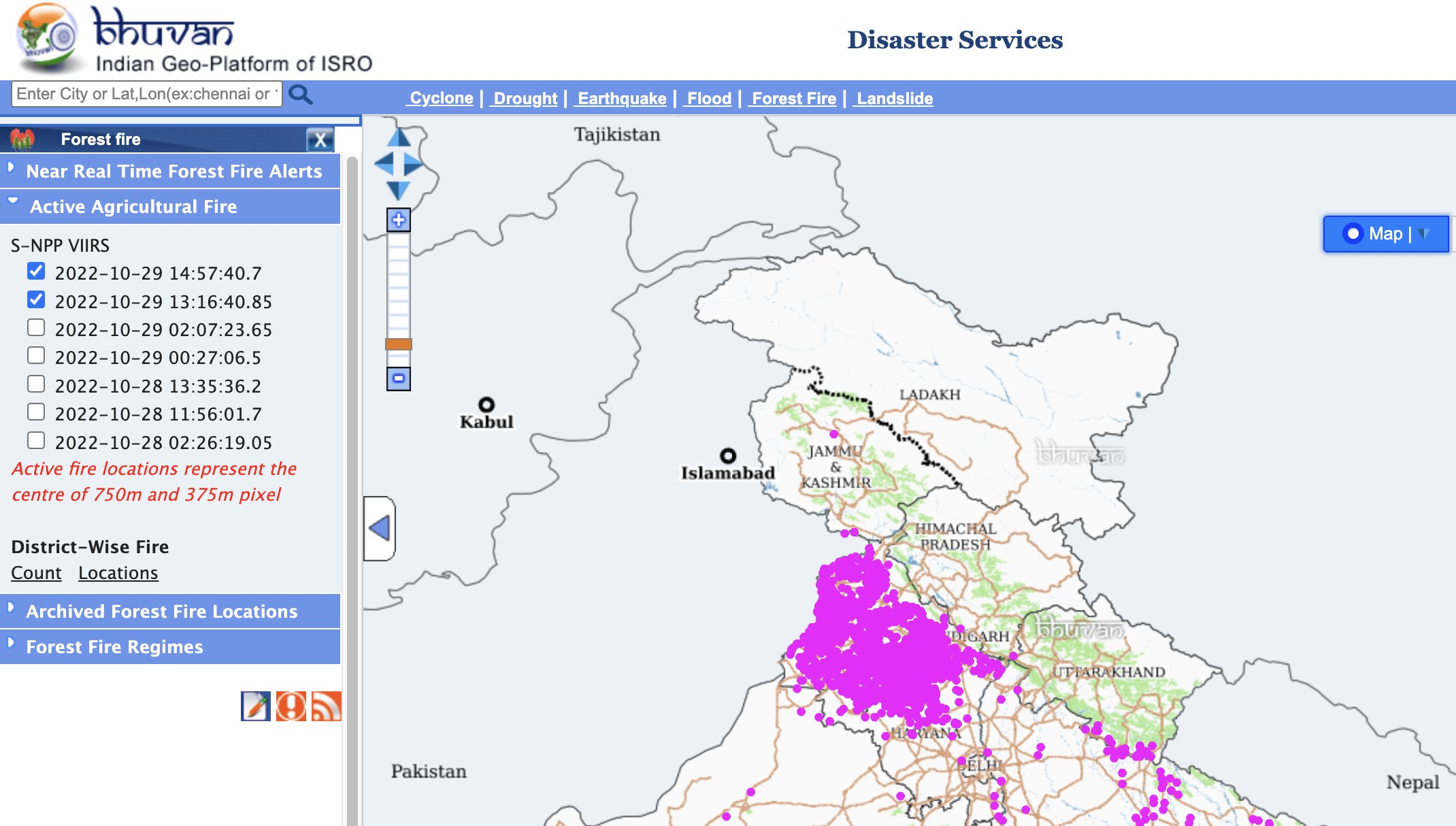Uncheck the 2022-10-29 13:16:40.85 pass
This screenshot has width=1456, height=826.
point(36,299)
